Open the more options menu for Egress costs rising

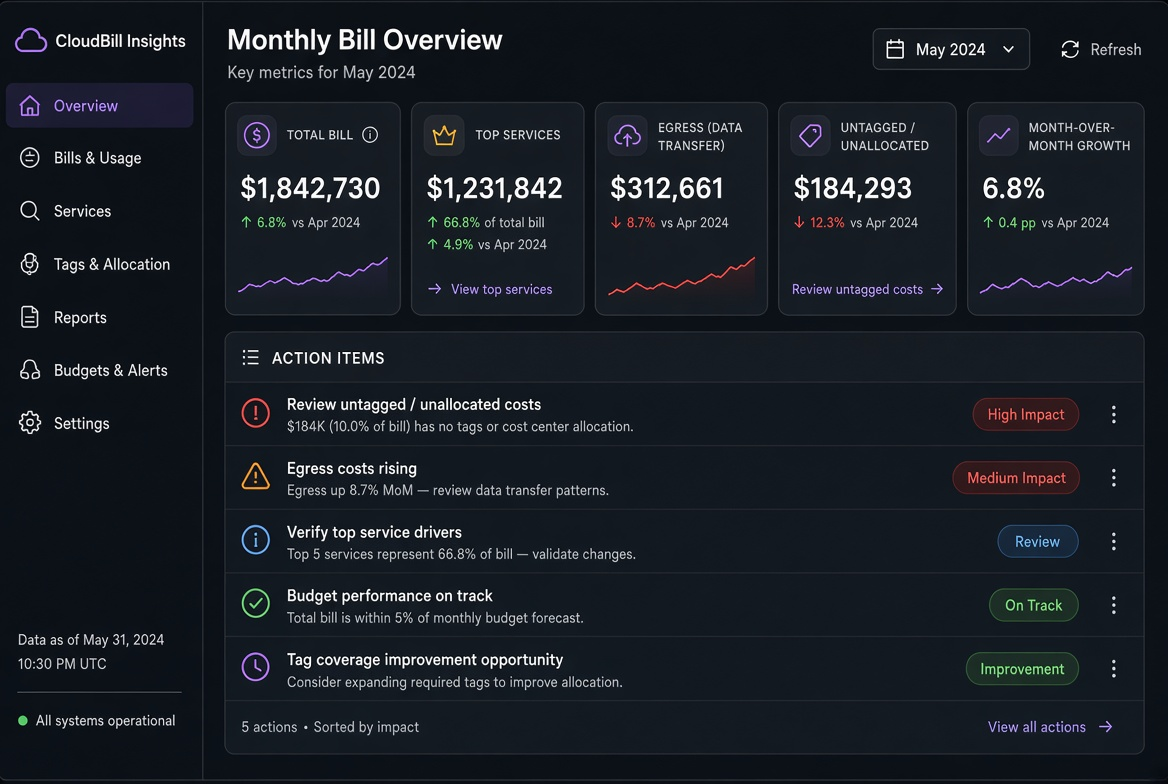(x=1113, y=478)
